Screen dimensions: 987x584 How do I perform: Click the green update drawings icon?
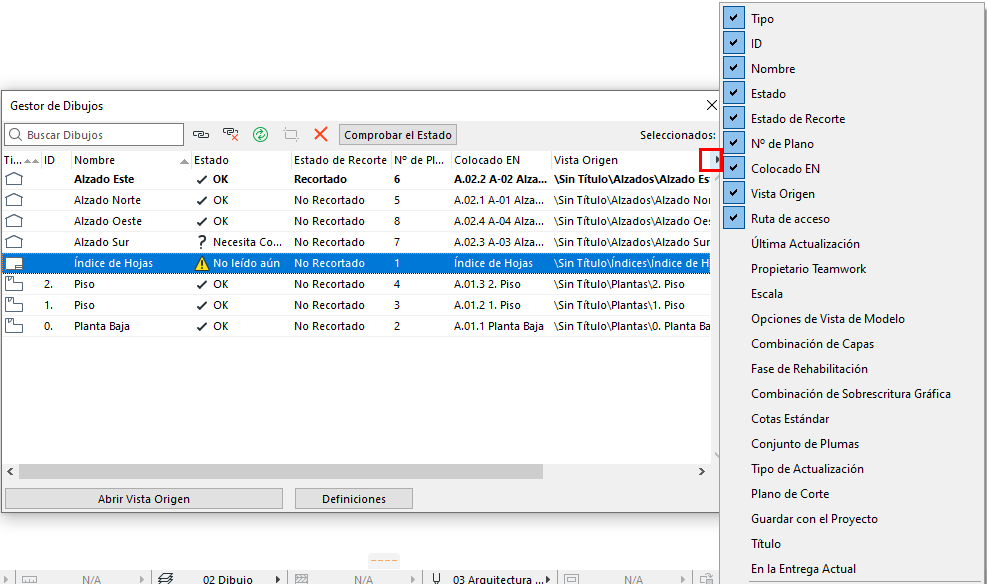261,134
